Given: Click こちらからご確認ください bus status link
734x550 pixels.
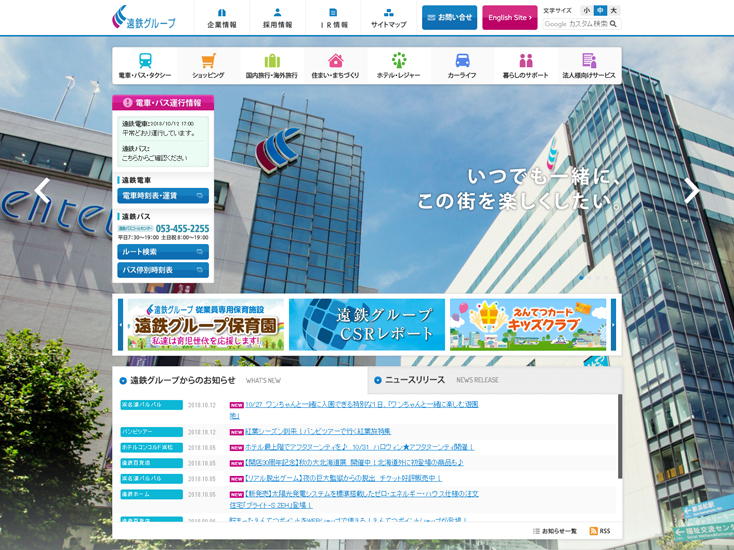Looking at the screenshot, I should [154, 158].
